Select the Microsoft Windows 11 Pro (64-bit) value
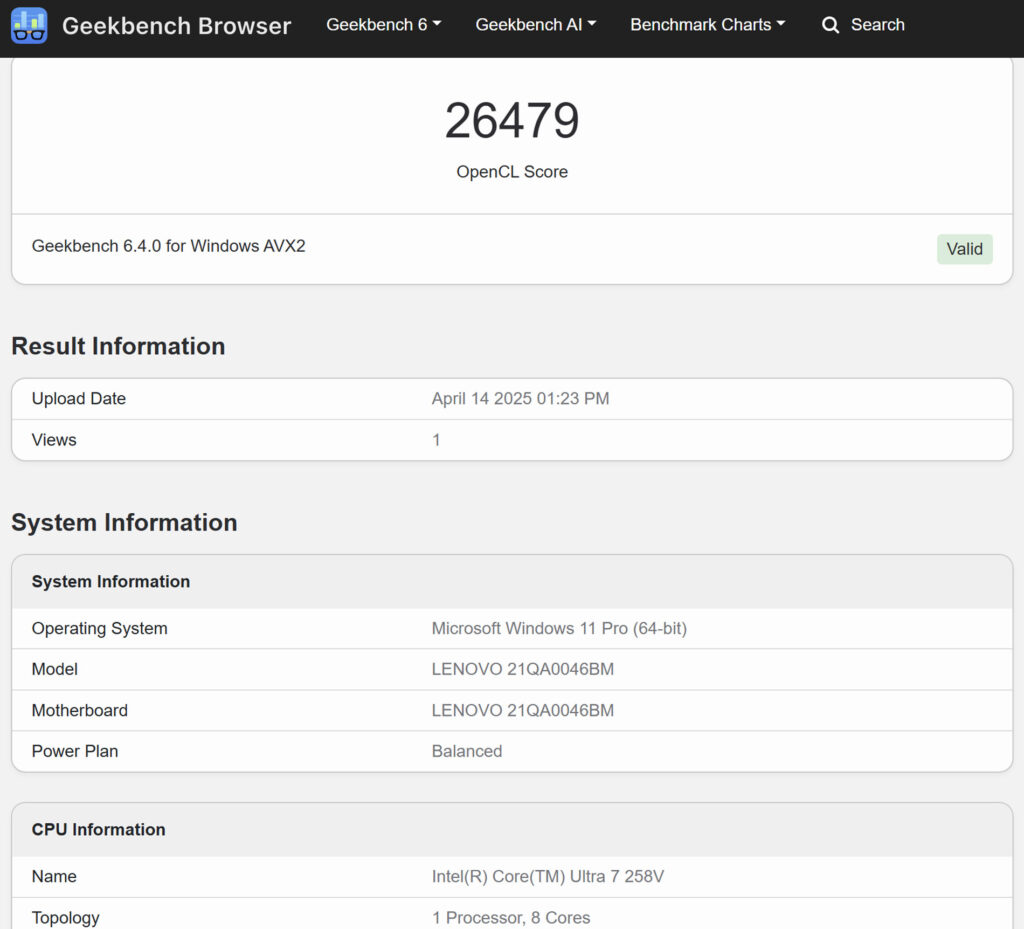The image size is (1024, 929). 559,628
